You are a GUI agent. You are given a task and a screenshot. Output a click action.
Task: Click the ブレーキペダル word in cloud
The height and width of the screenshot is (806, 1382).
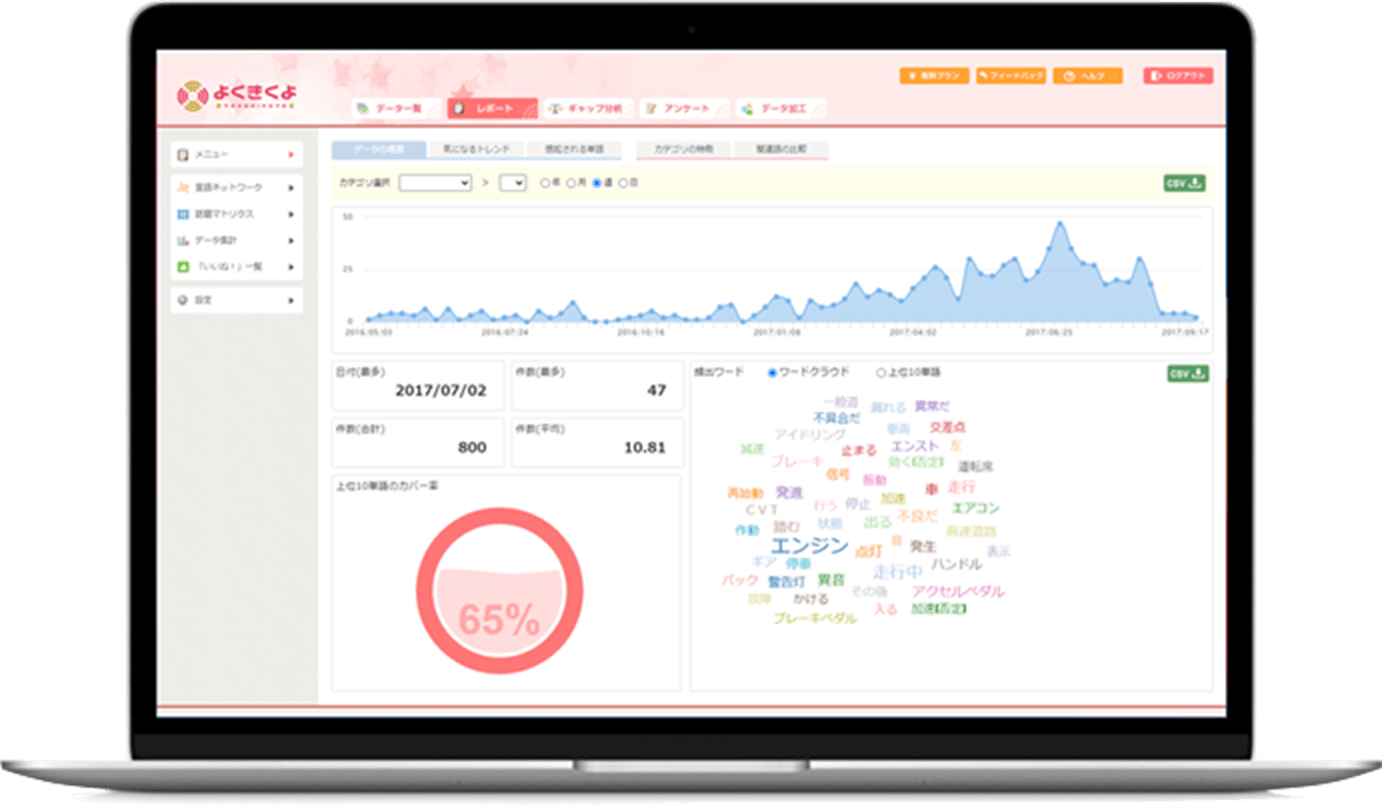point(815,618)
